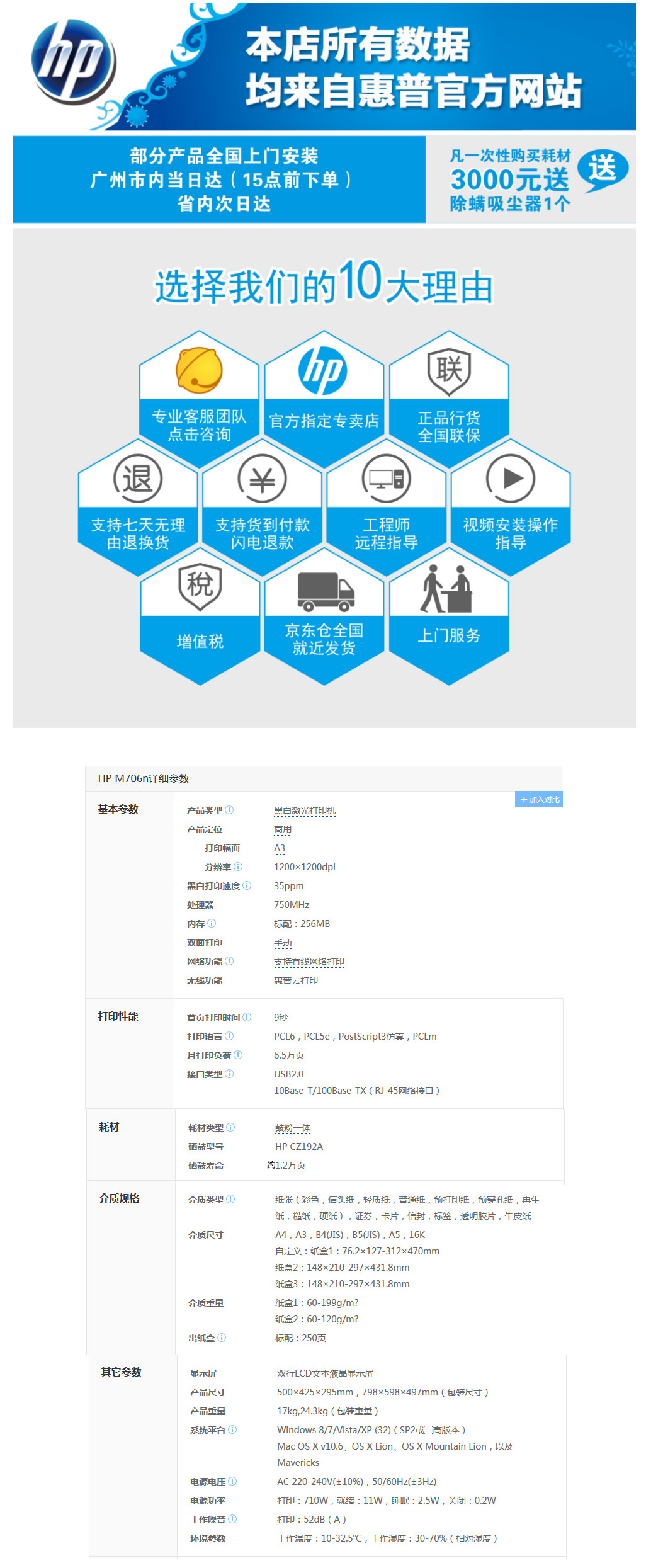Click info icon next to 工作噪音

[x=232, y=1519]
